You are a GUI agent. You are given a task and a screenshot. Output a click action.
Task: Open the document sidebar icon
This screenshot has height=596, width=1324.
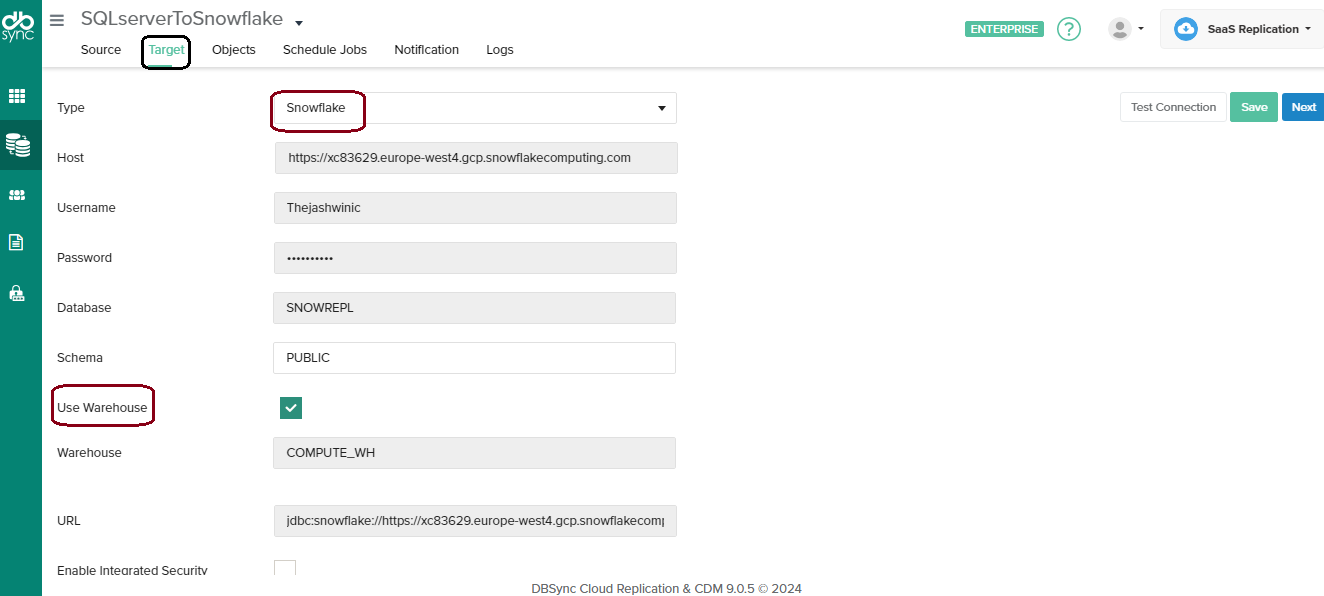(x=17, y=242)
